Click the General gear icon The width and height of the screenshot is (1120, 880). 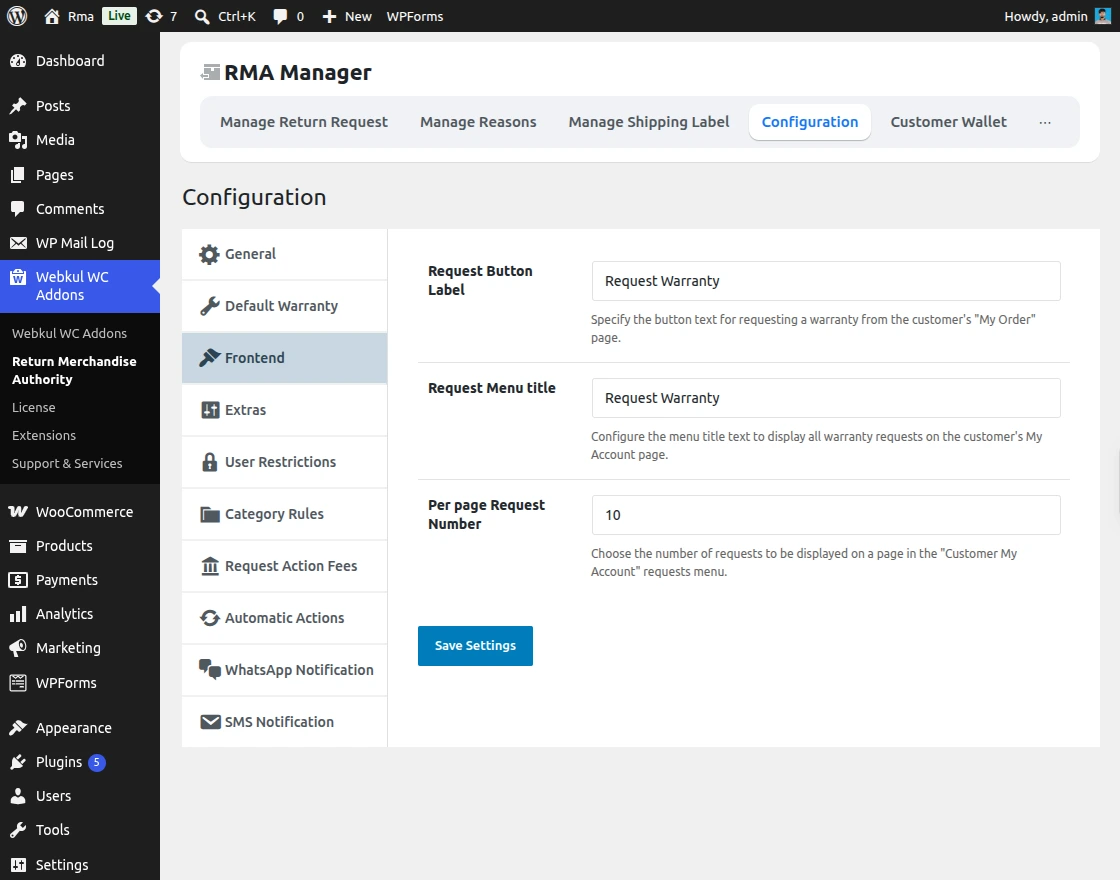(209, 254)
